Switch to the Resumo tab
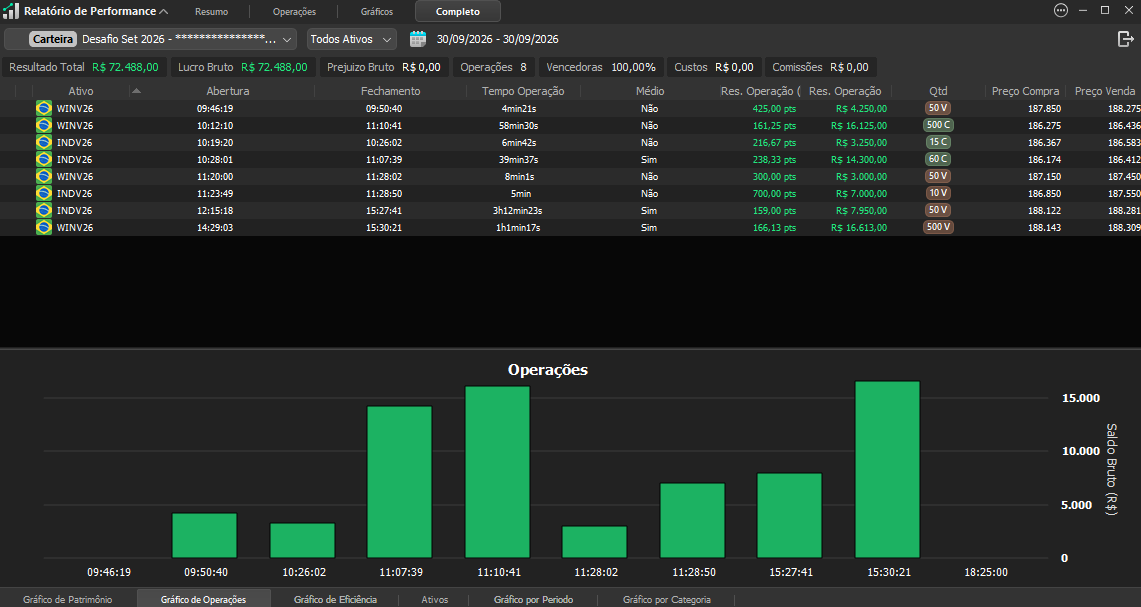The width and height of the screenshot is (1141, 607). pyautogui.click(x=212, y=12)
